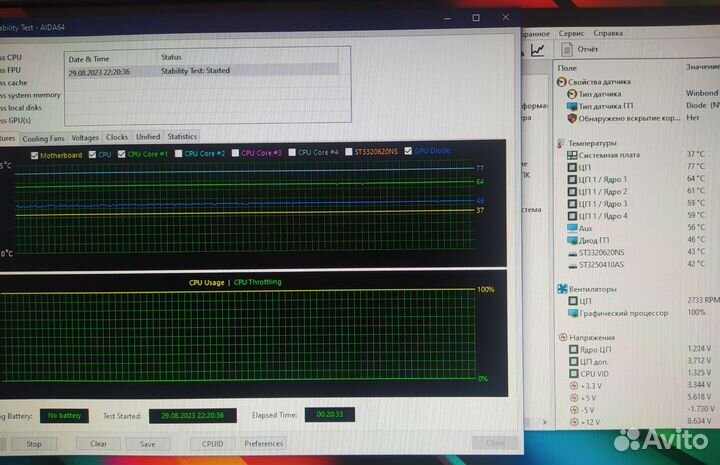Open the Statistics tab
This screenshot has height=465, width=720.
[x=182, y=136]
